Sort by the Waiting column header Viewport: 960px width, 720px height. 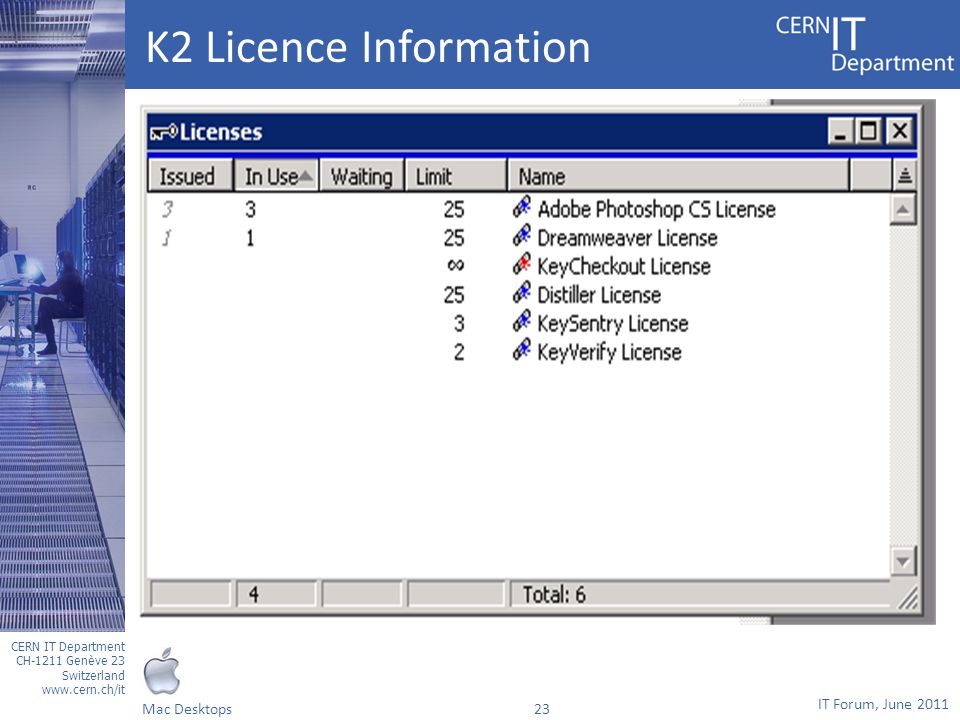coord(362,176)
